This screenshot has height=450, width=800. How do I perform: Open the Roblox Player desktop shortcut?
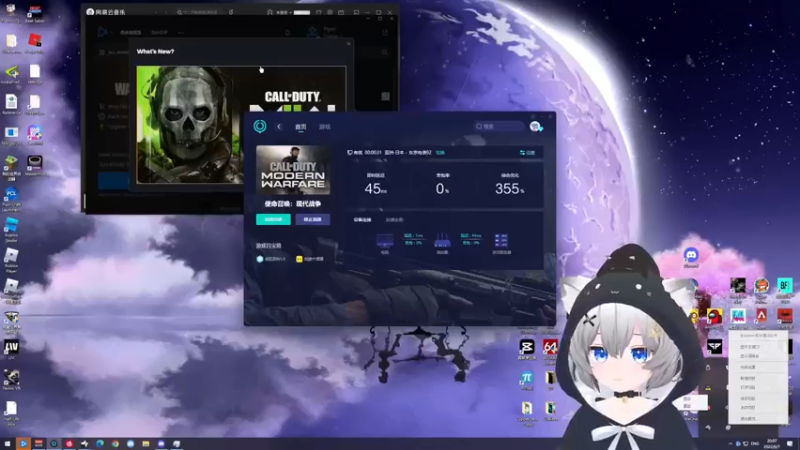click(11, 259)
